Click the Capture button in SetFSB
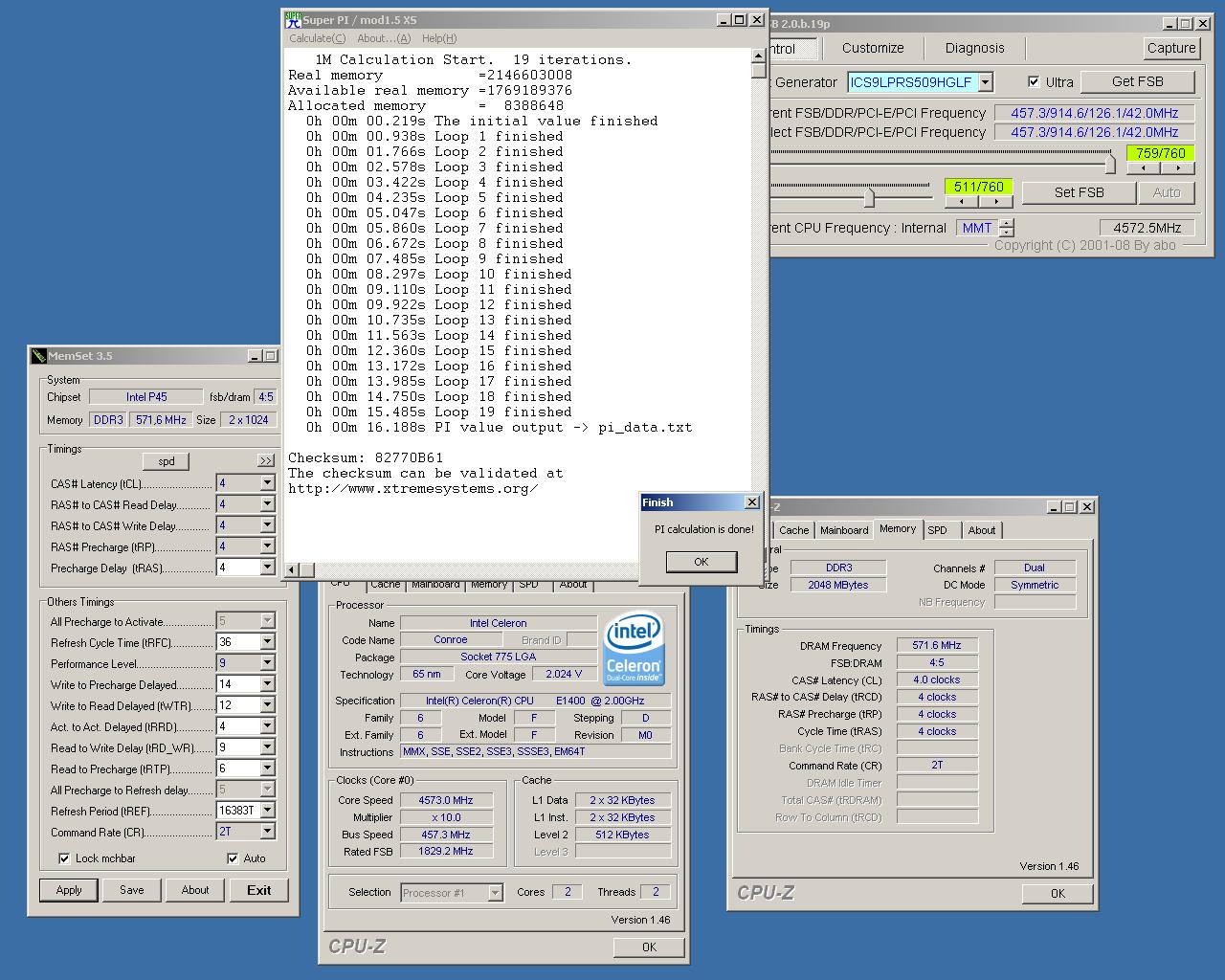Image resolution: width=1225 pixels, height=980 pixels. (1171, 48)
